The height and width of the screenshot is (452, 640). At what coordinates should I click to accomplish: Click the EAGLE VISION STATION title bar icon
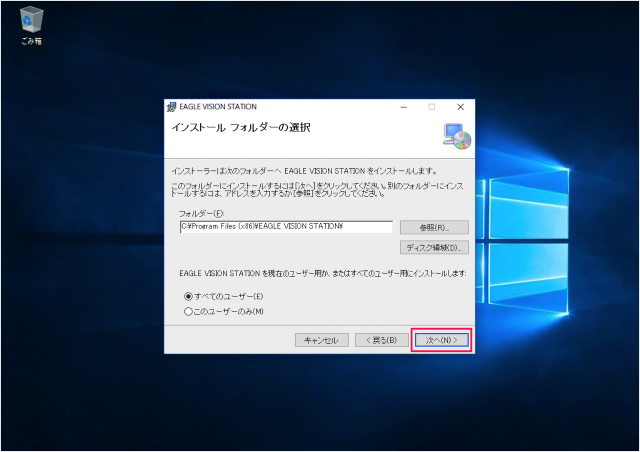pyautogui.click(x=172, y=107)
